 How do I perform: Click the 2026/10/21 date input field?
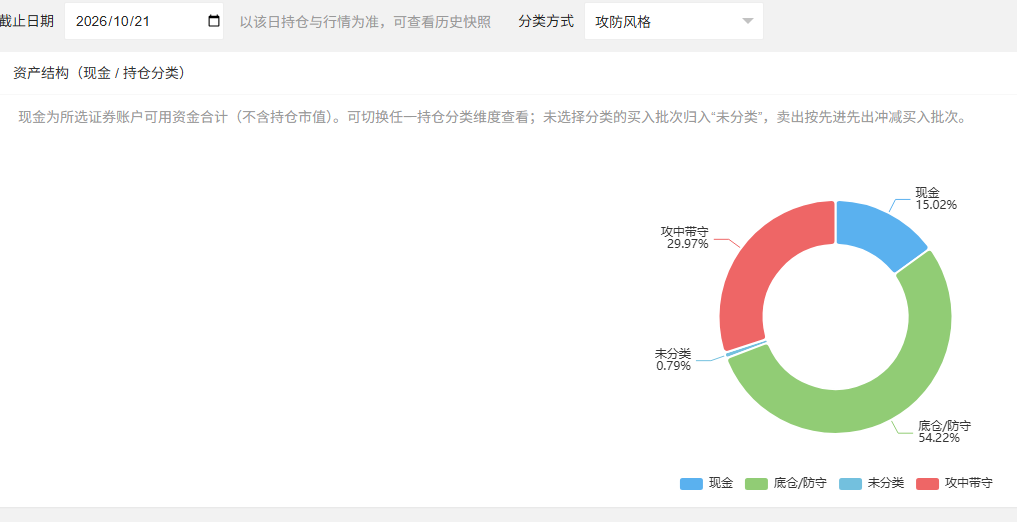pyautogui.click(x=144, y=21)
